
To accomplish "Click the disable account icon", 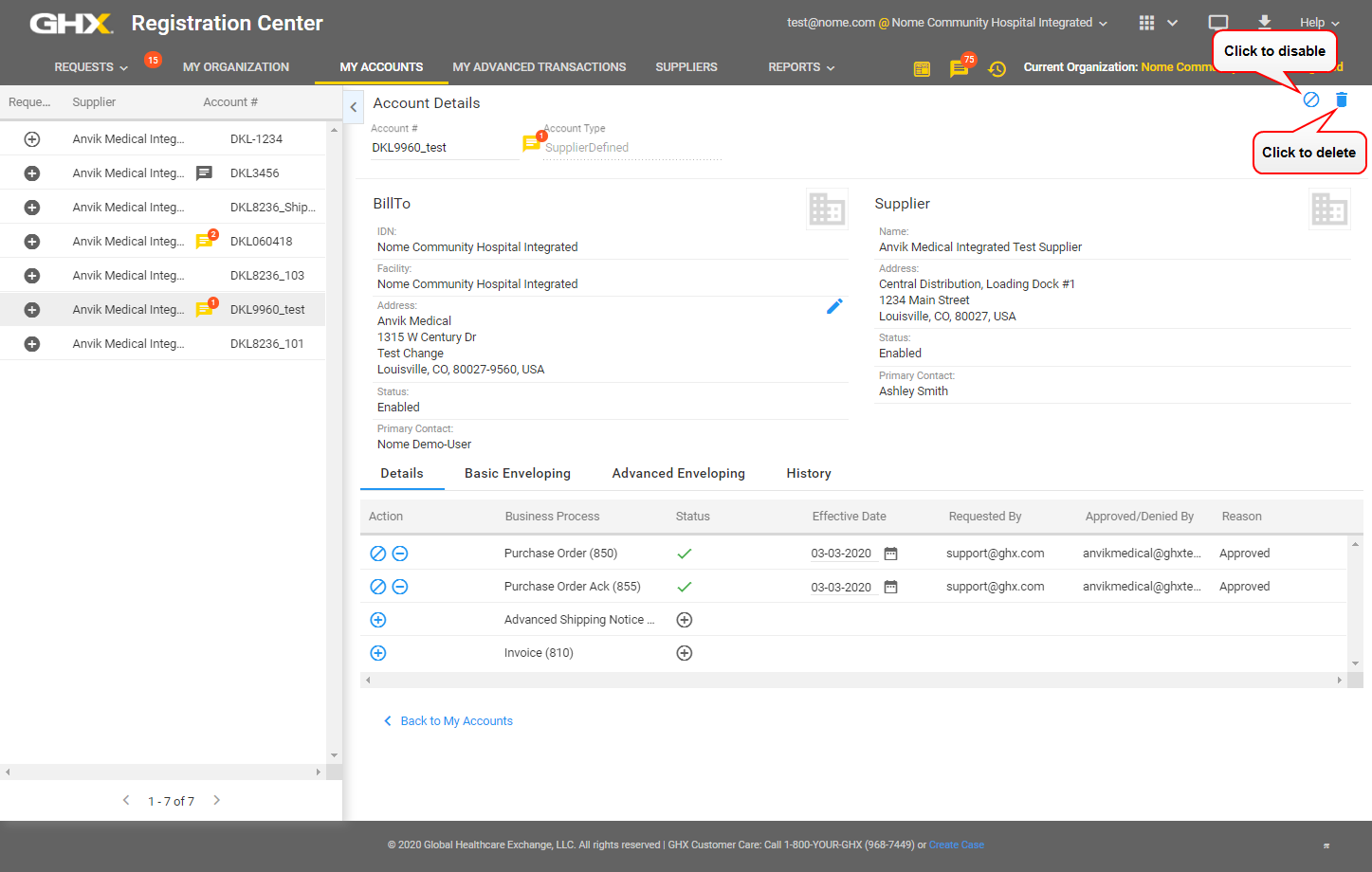I will pos(1311,100).
